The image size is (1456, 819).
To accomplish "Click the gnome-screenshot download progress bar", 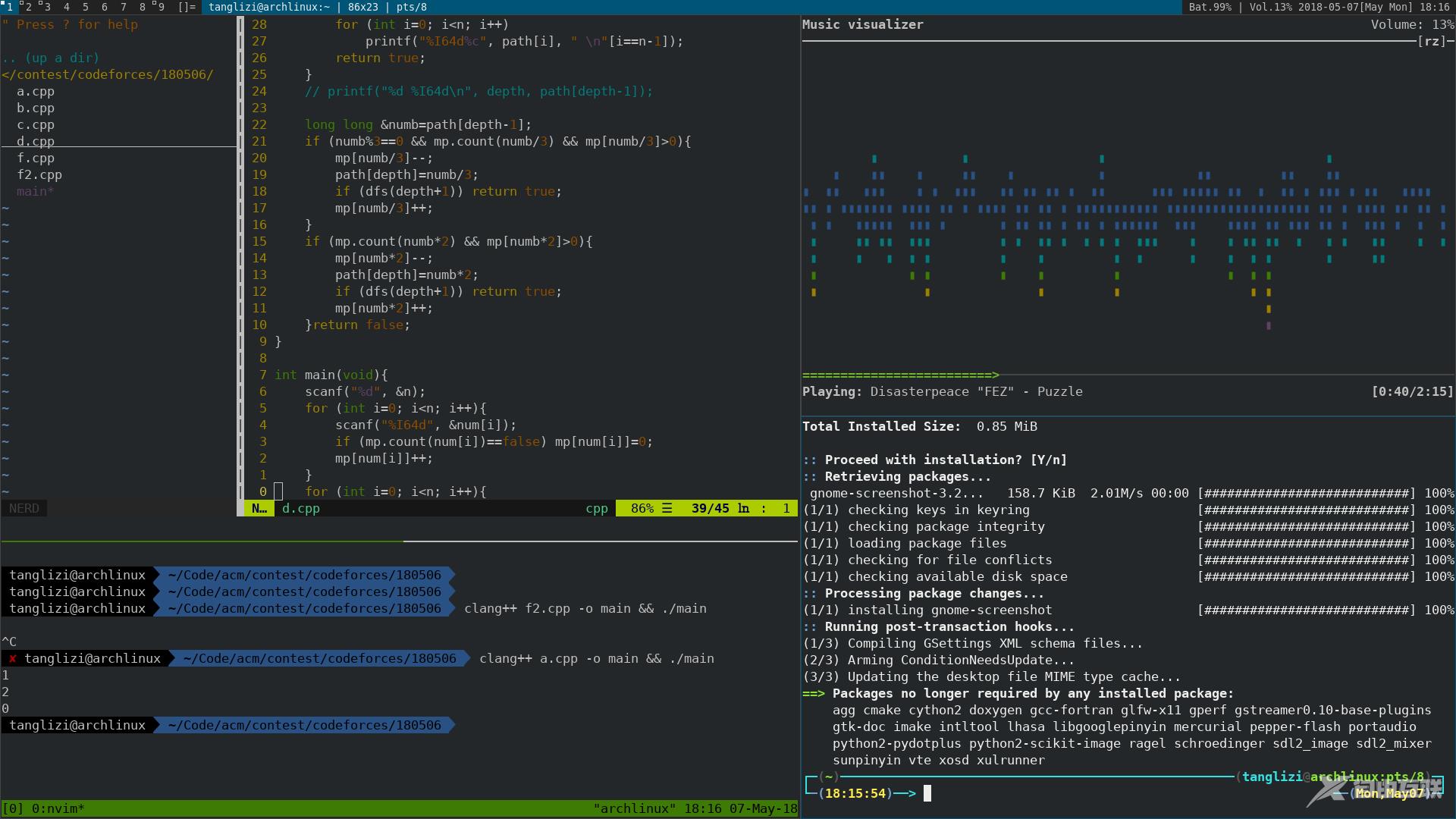I will (1306, 493).
